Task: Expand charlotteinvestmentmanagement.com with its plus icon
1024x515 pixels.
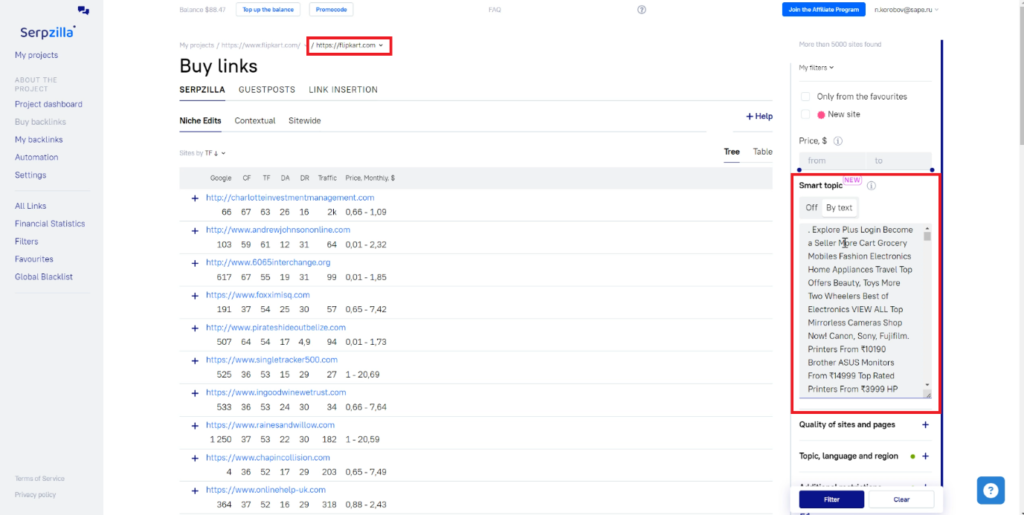Action: [195, 198]
